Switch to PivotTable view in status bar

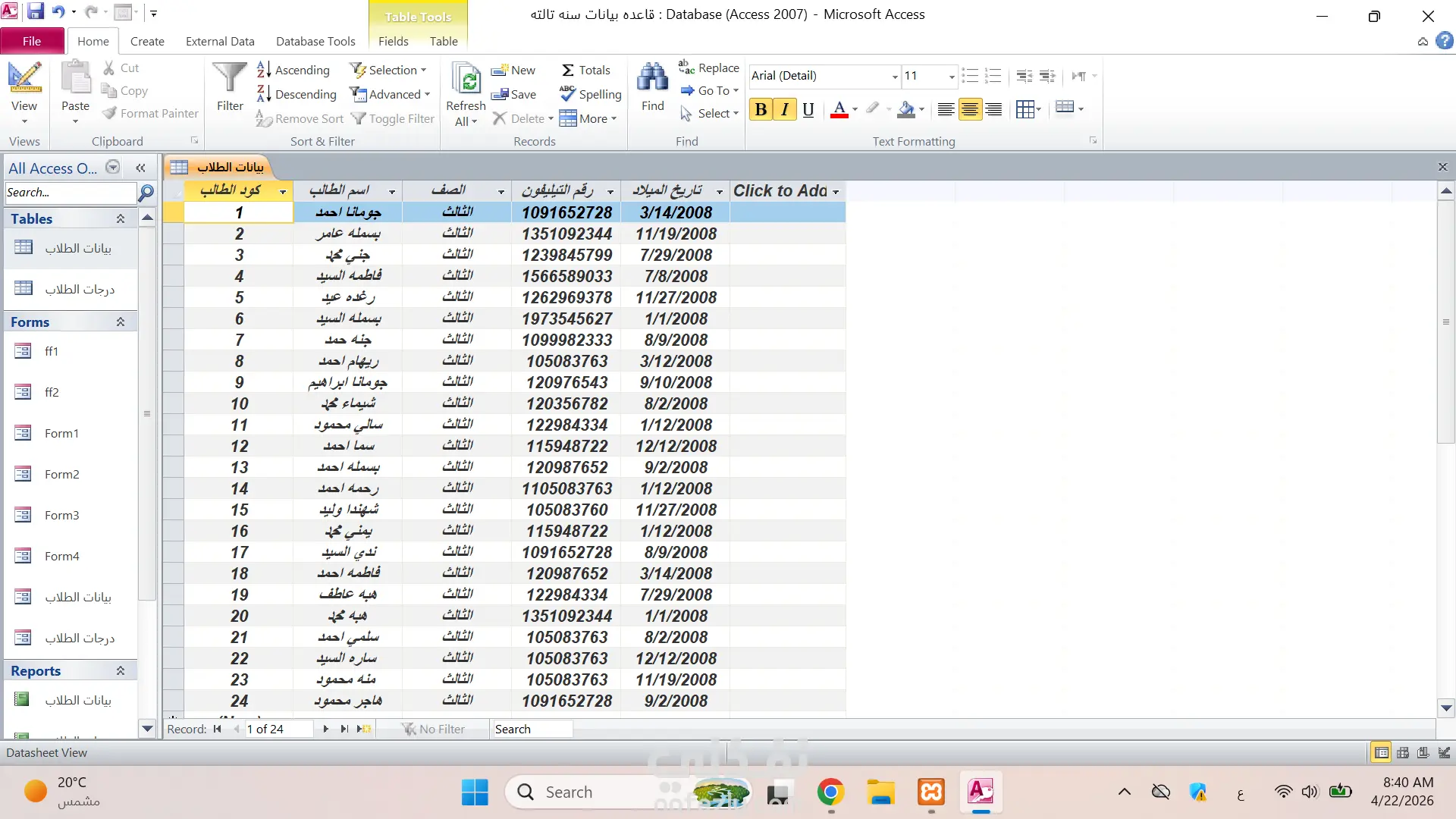click(x=1403, y=752)
